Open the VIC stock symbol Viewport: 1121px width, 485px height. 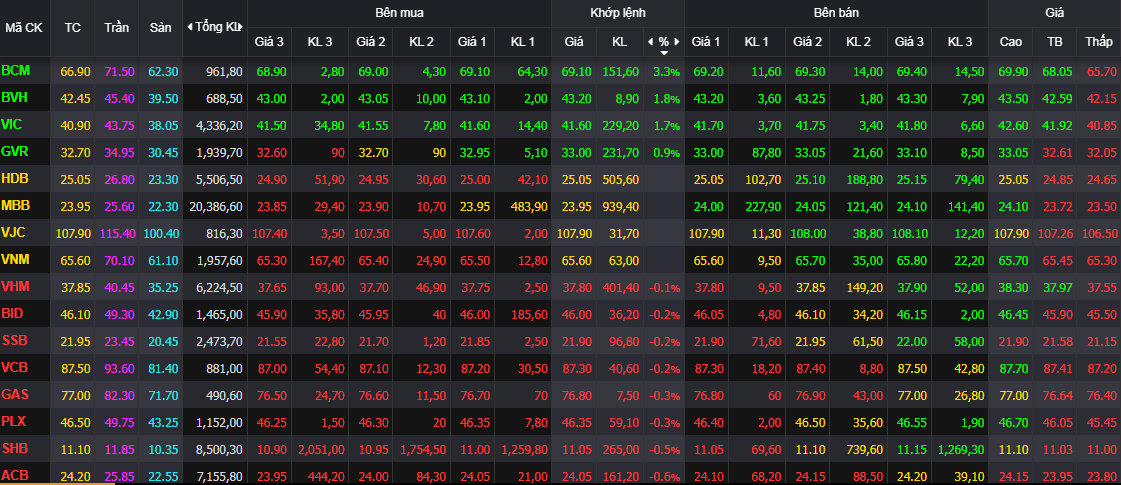(x=12, y=124)
